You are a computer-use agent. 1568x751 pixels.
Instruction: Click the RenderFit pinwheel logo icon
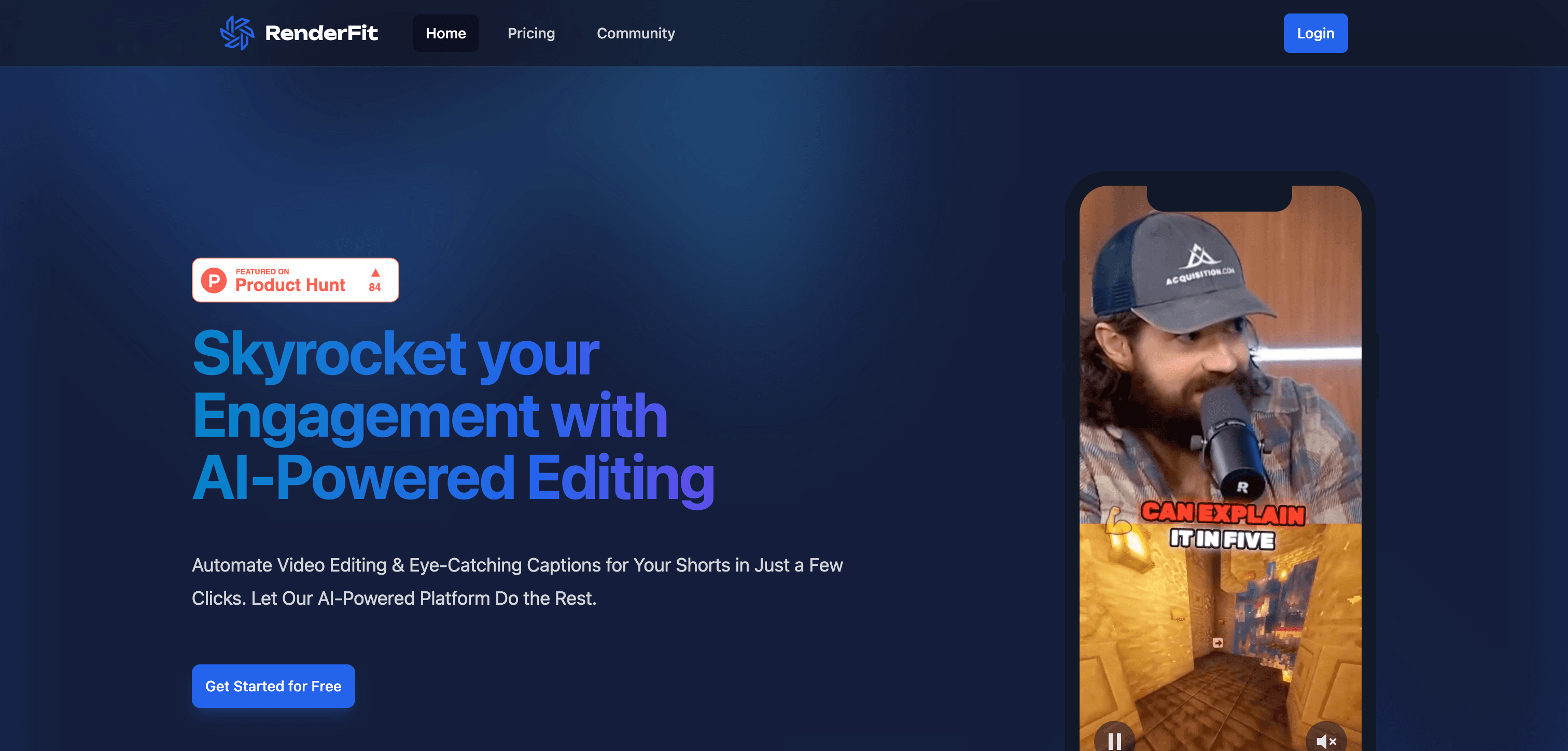click(237, 33)
